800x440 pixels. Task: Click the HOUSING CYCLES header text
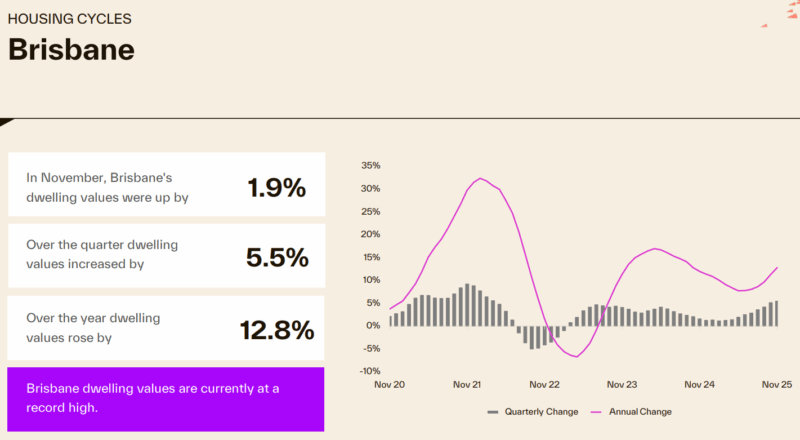[69, 19]
